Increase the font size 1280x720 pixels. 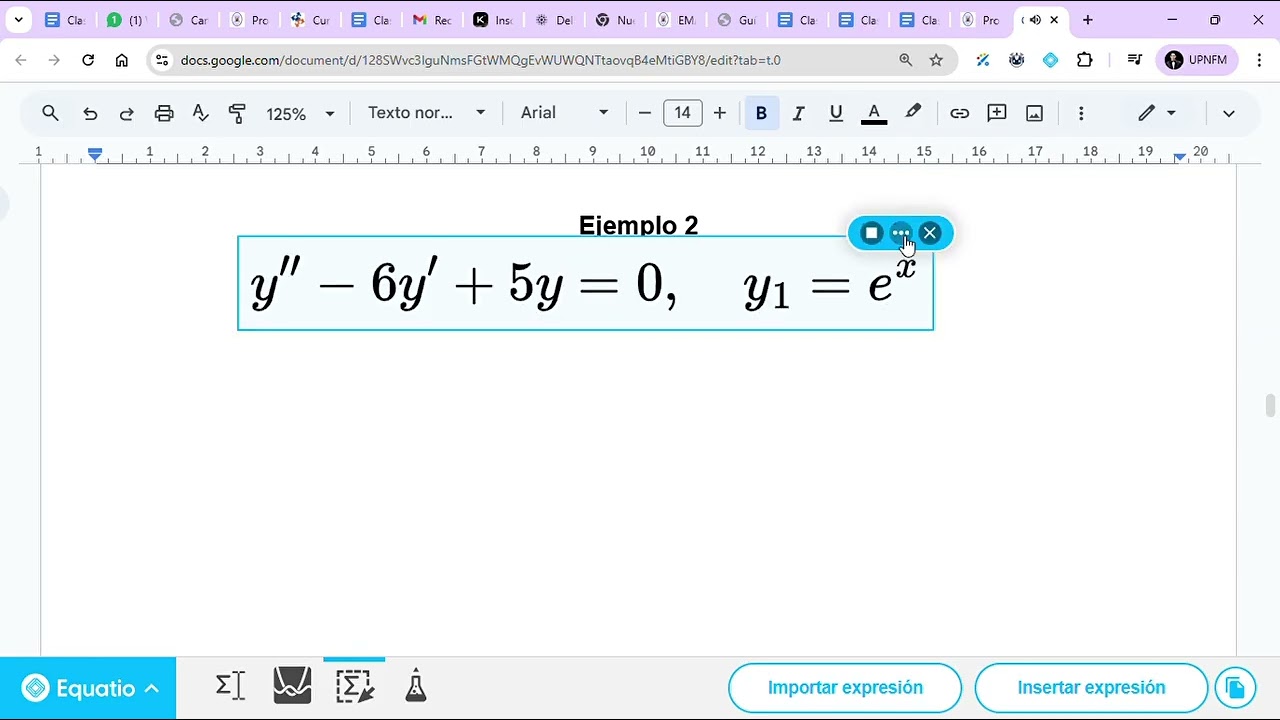point(720,113)
